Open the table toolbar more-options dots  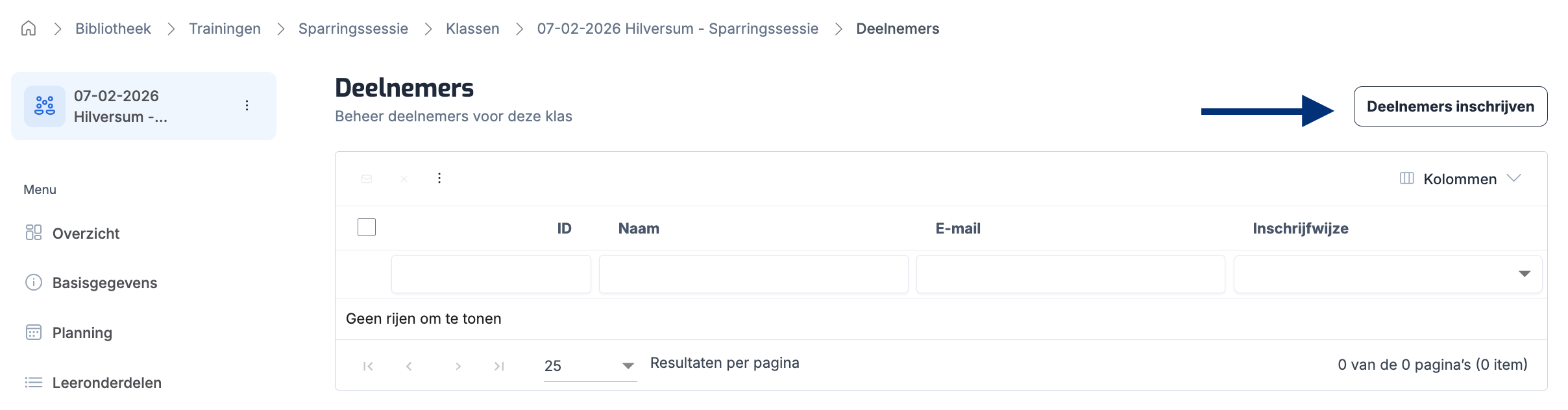pyautogui.click(x=439, y=178)
